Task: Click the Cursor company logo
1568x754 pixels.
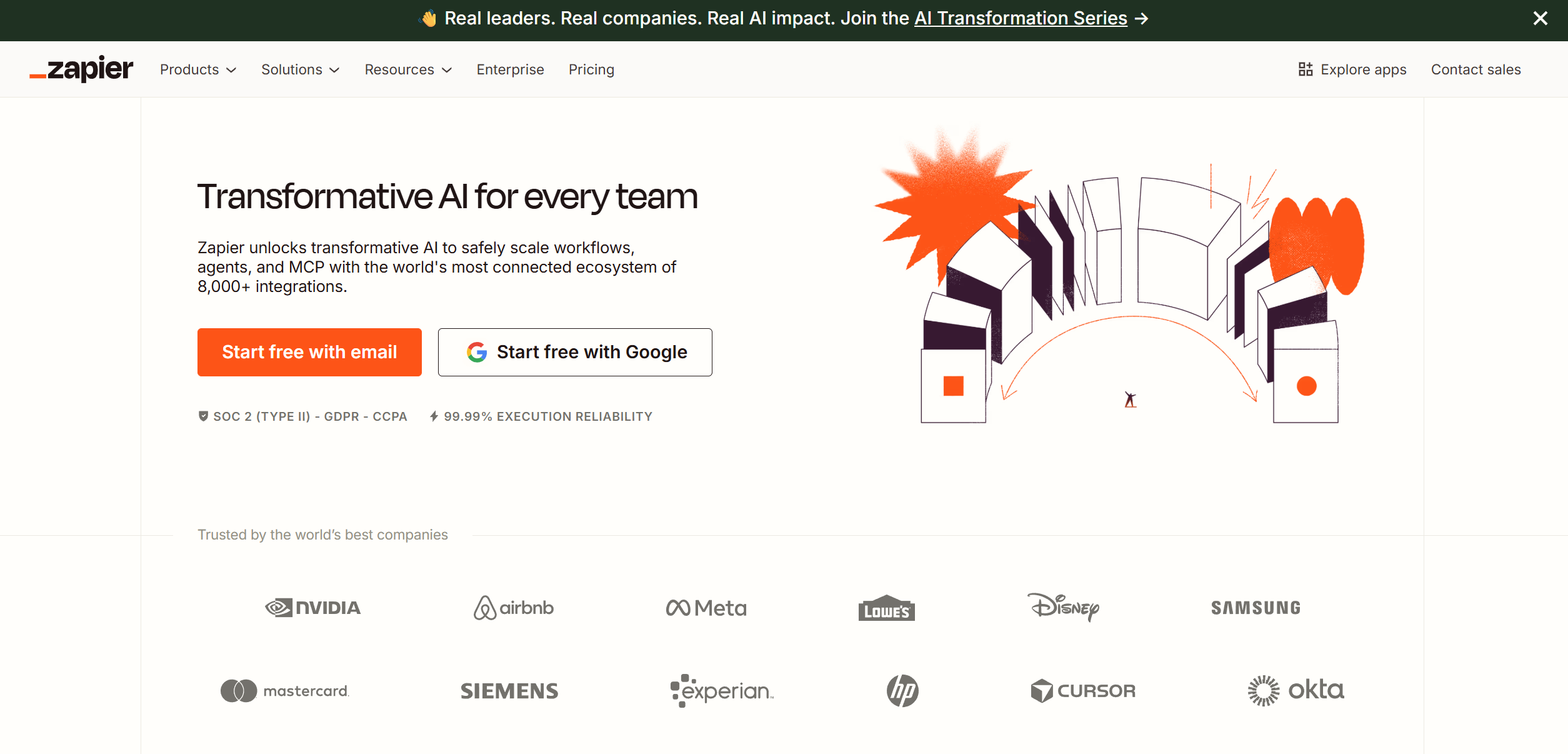Action: [1084, 691]
